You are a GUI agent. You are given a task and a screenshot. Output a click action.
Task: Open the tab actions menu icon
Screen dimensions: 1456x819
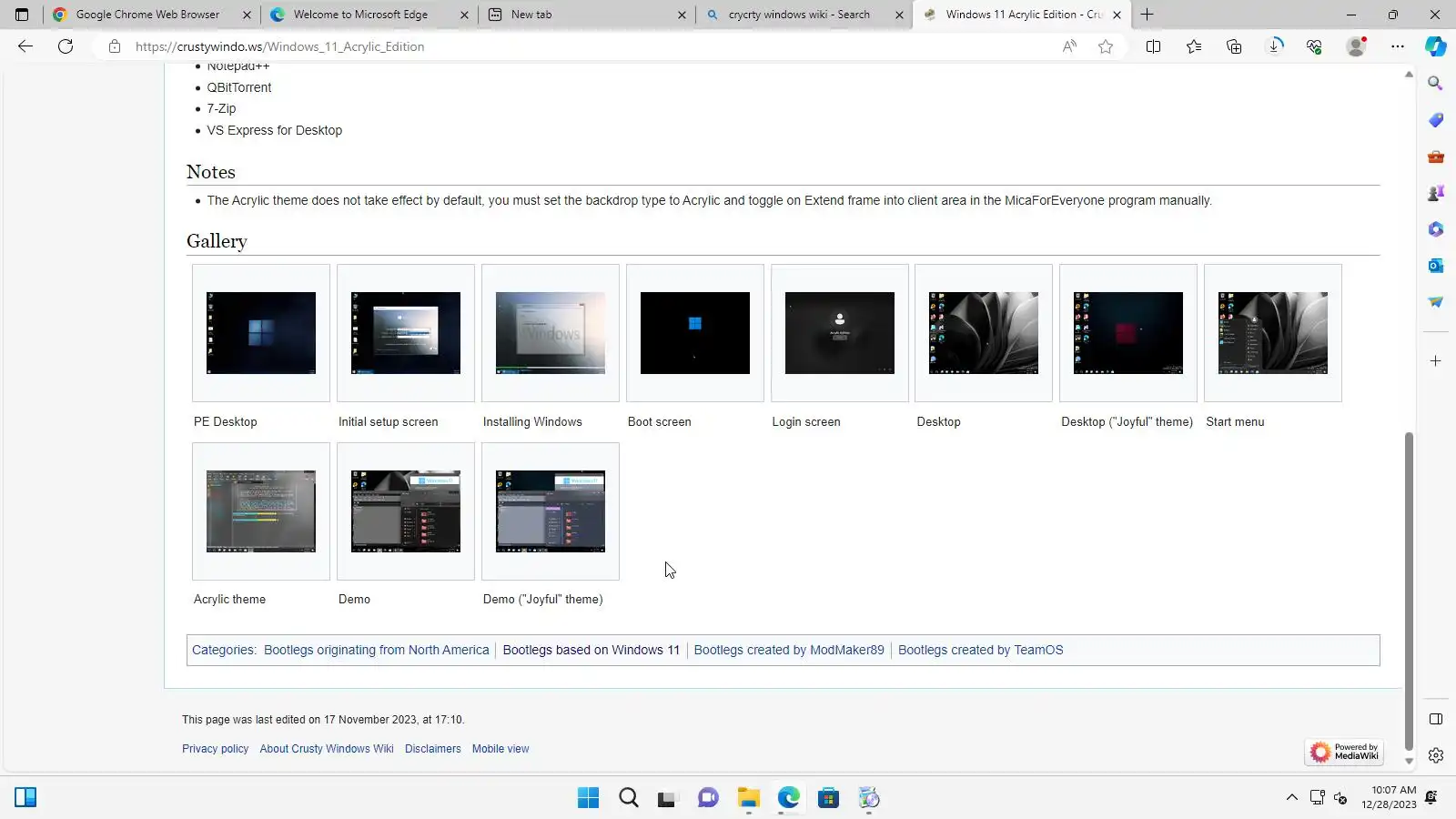(x=22, y=15)
